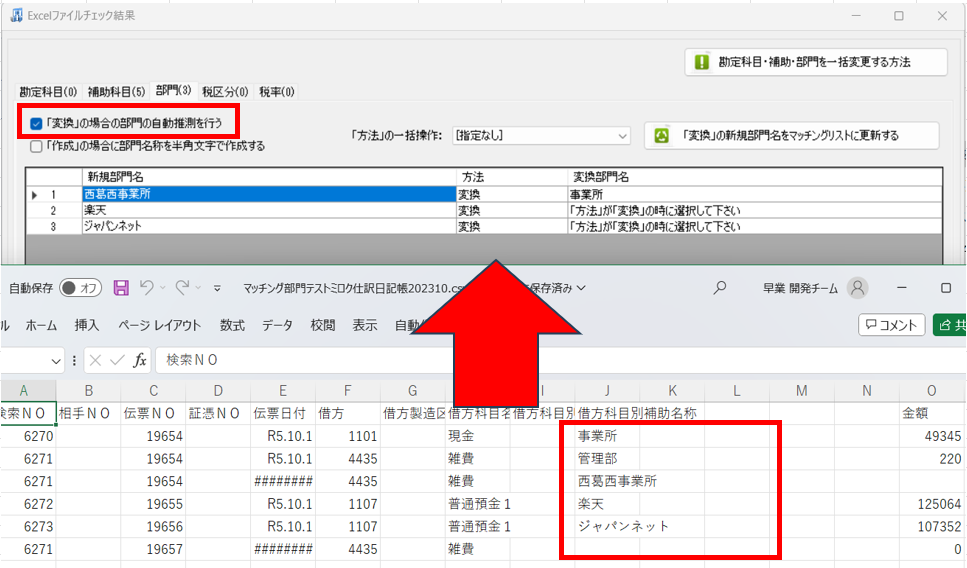Viewport: 967px width, 568px height.
Task: Open the Excel search magnifier icon
Action: 720,287
